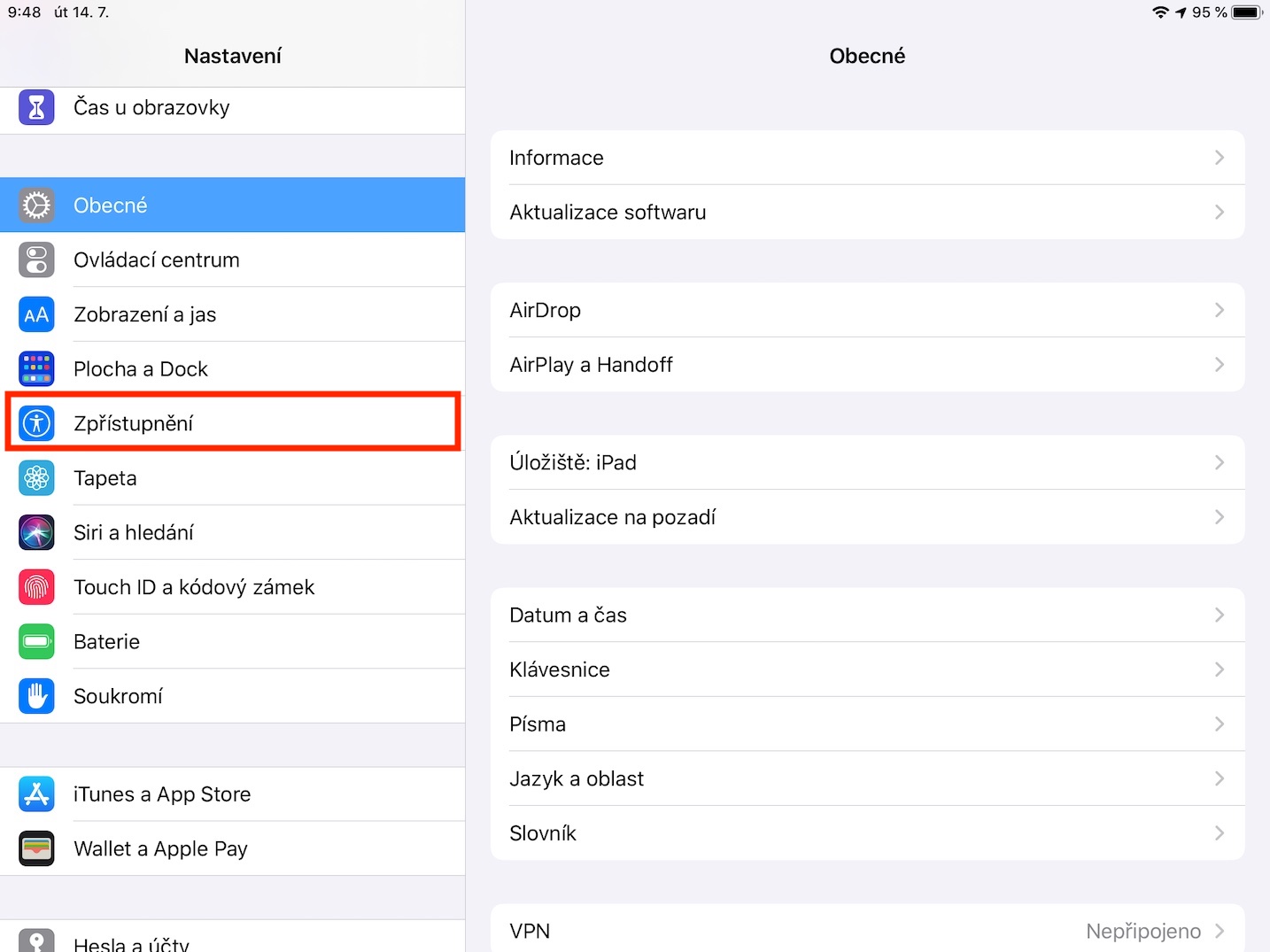Tap the Zobrazení a jas AA icon
Viewport: 1270px width, 952px height.
pyautogui.click(x=36, y=315)
